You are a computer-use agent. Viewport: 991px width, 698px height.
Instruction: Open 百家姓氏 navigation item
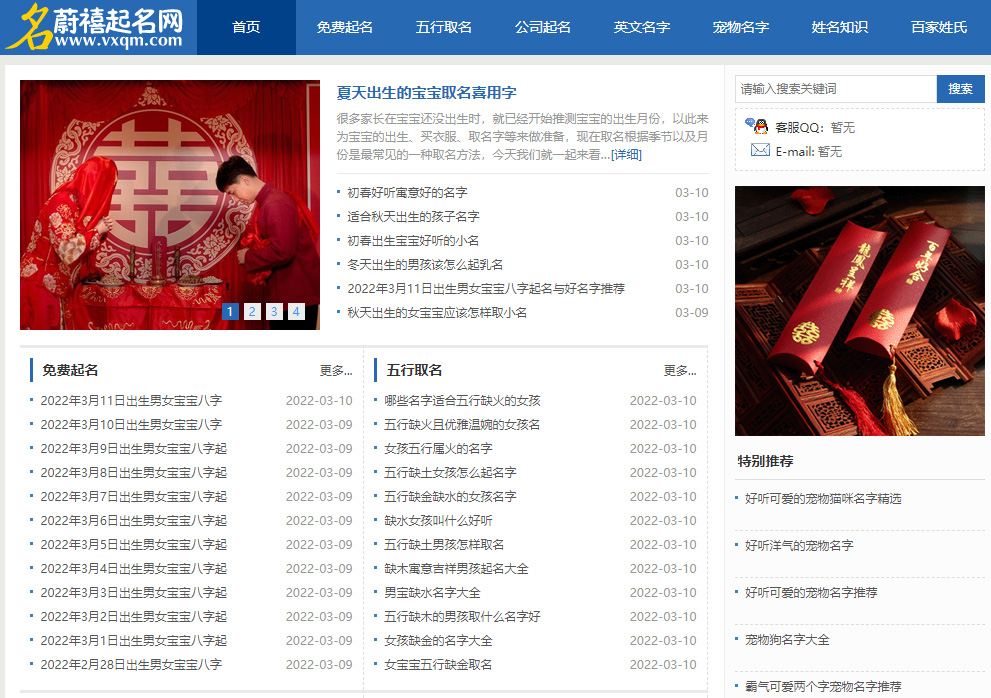(x=939, y=27)
